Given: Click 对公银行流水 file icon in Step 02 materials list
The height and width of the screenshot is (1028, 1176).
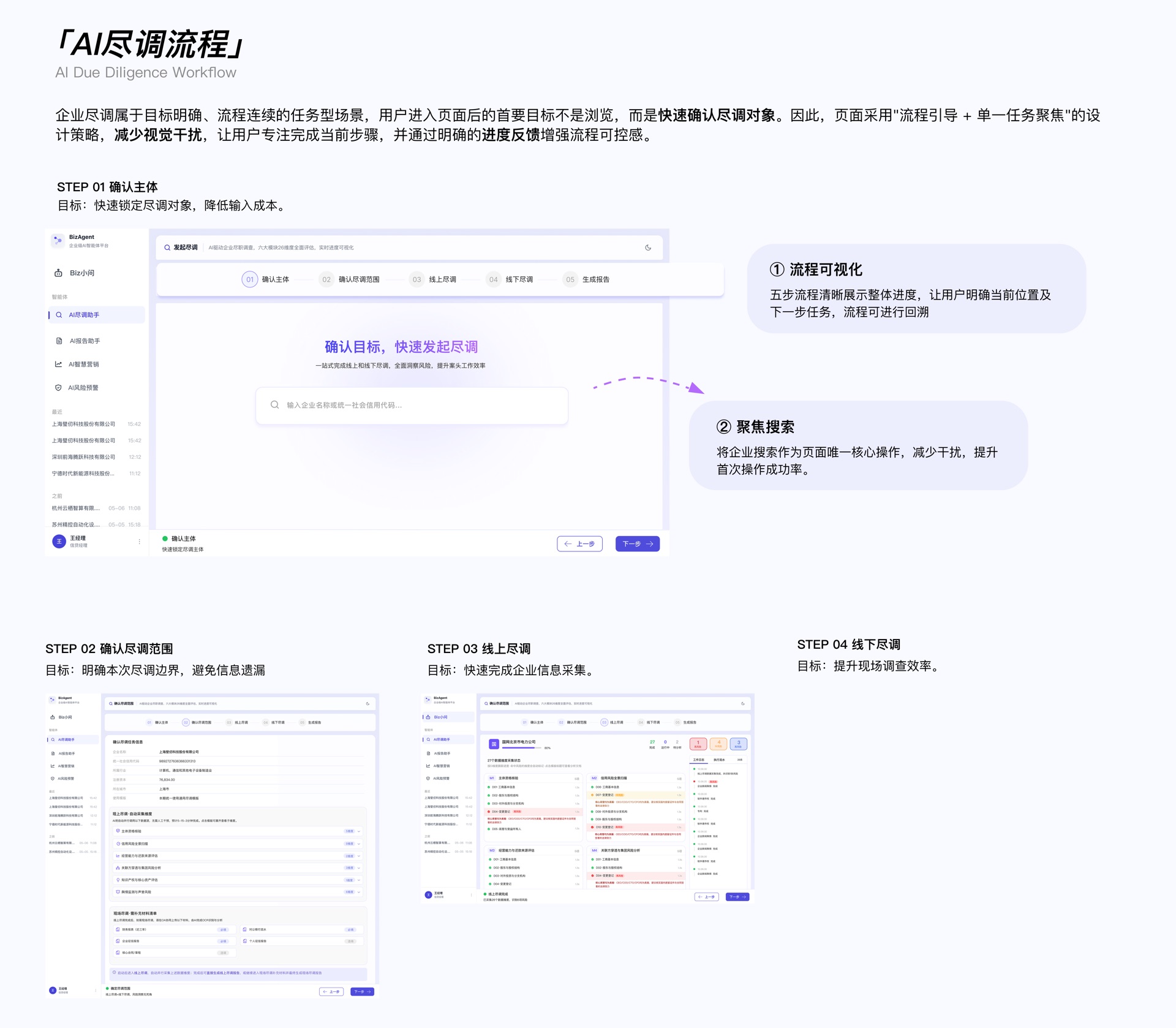Looking at the screenshot, I should (x=244, y=929).
